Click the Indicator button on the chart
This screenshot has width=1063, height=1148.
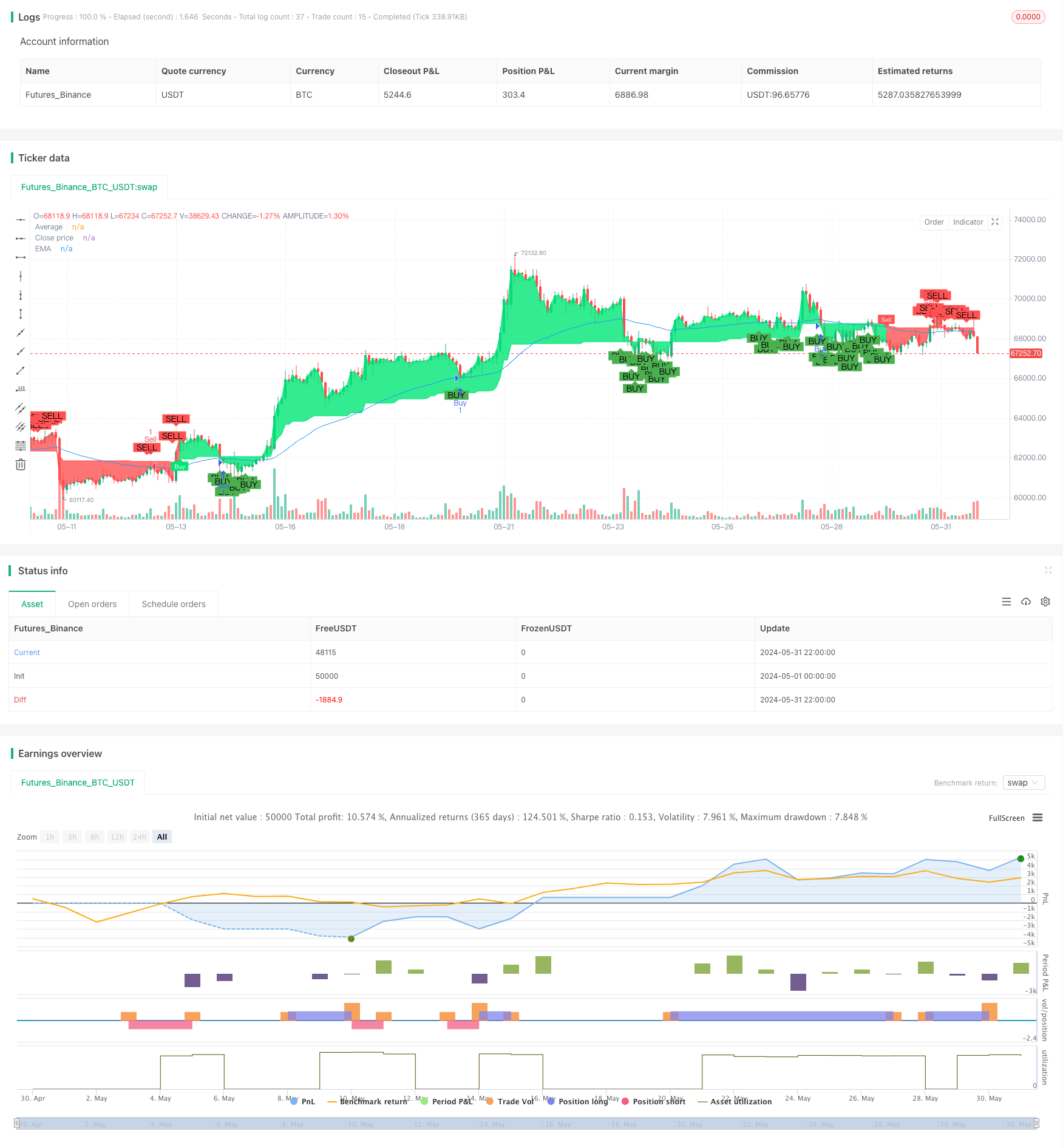click(968, 222)
